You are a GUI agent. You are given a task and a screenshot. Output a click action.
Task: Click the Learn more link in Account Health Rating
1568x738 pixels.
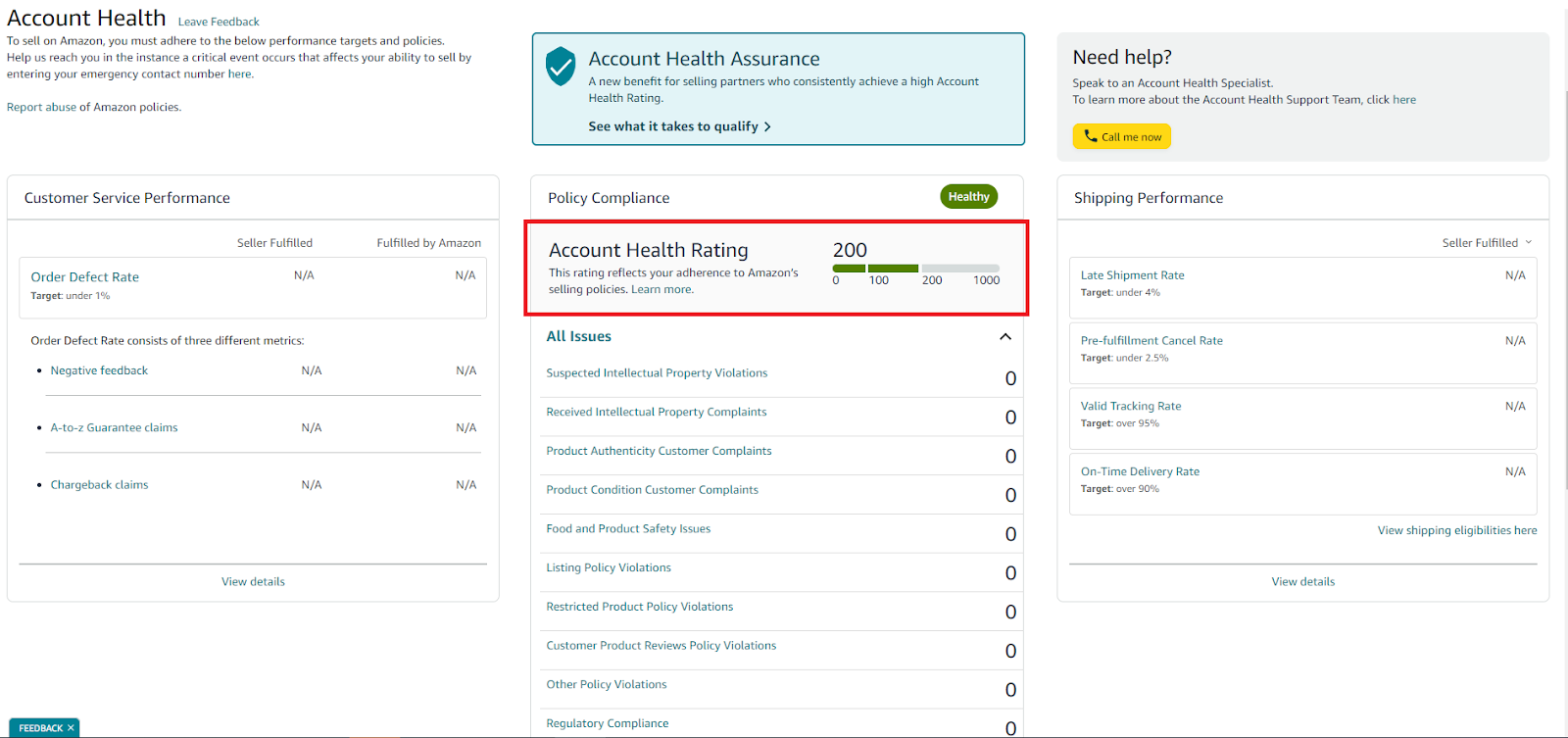pyautogui.click(x=661, y=289)
